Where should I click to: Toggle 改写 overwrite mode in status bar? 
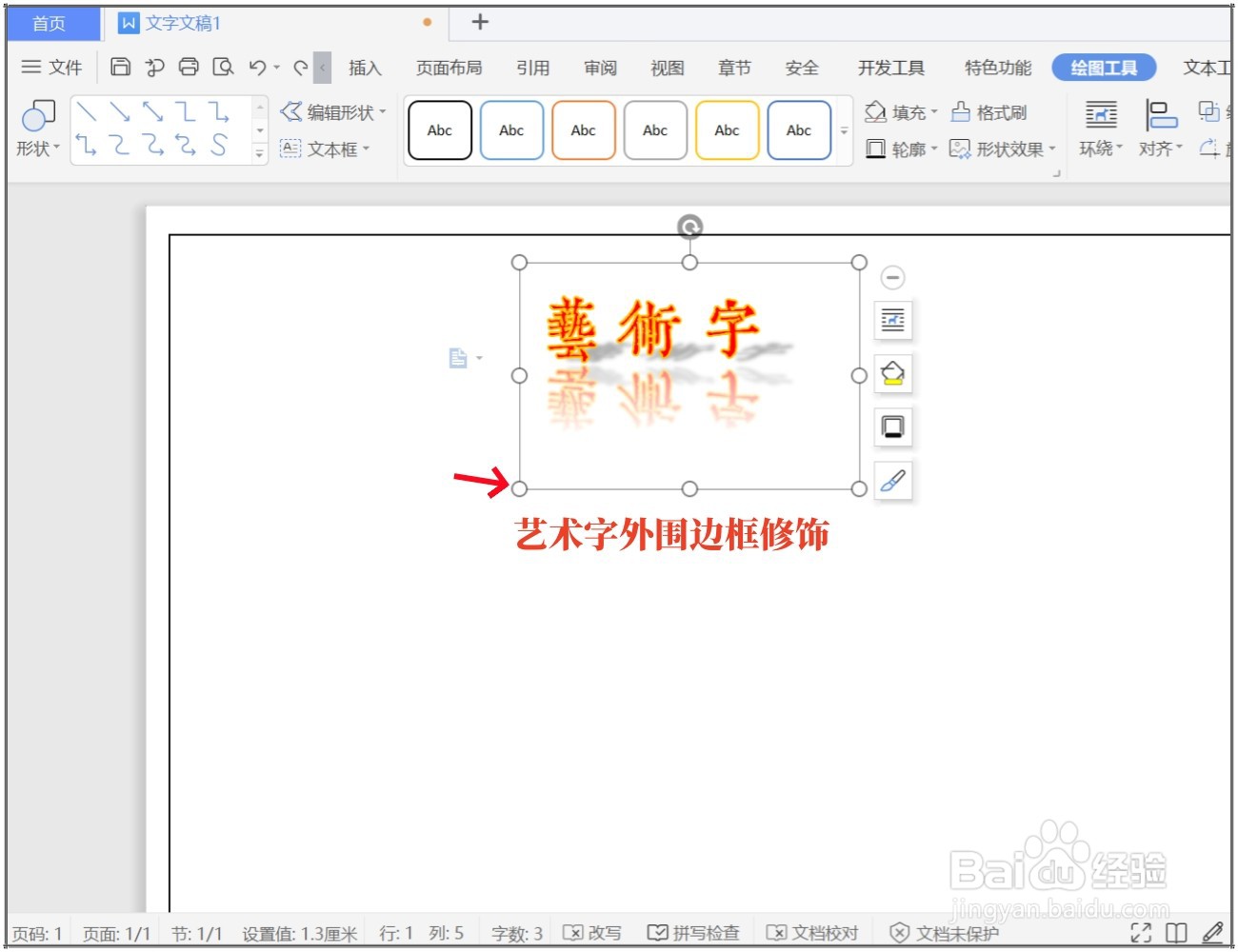(592, 933)
